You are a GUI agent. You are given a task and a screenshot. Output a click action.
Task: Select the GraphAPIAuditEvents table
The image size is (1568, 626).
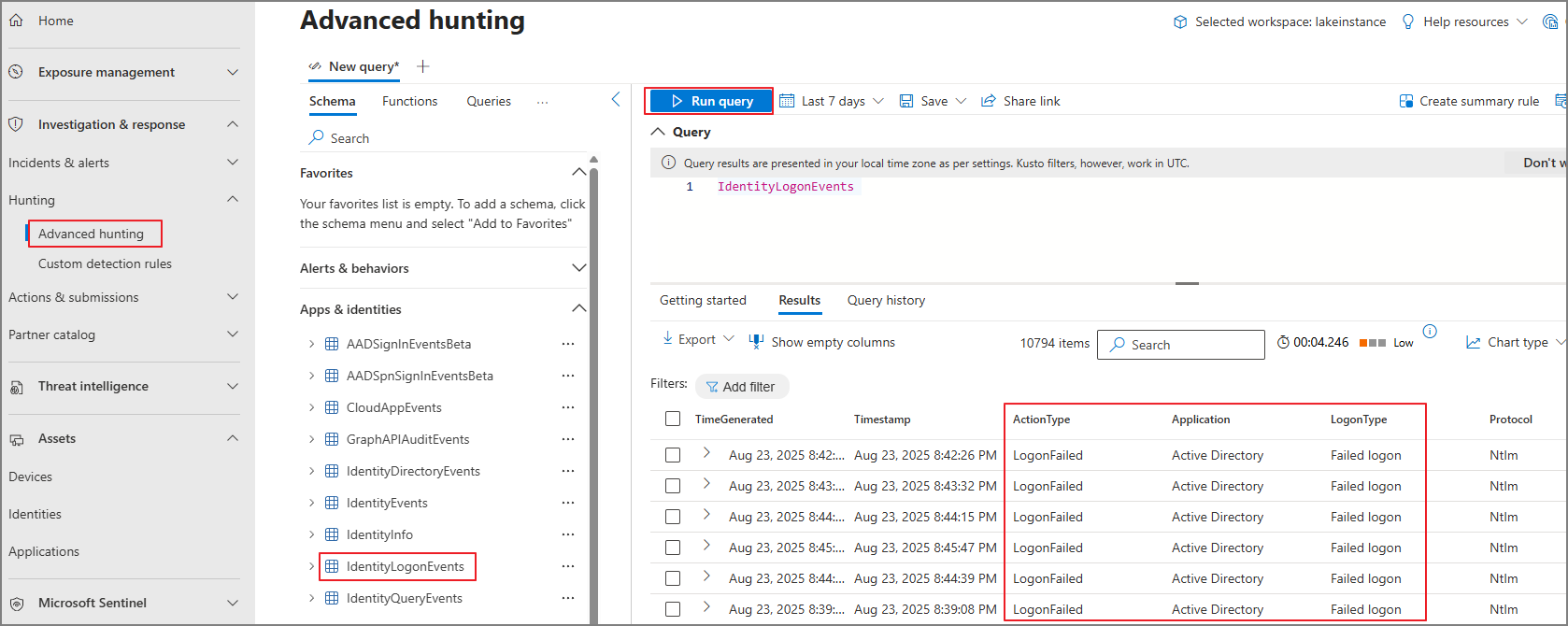tap(407, 439)
